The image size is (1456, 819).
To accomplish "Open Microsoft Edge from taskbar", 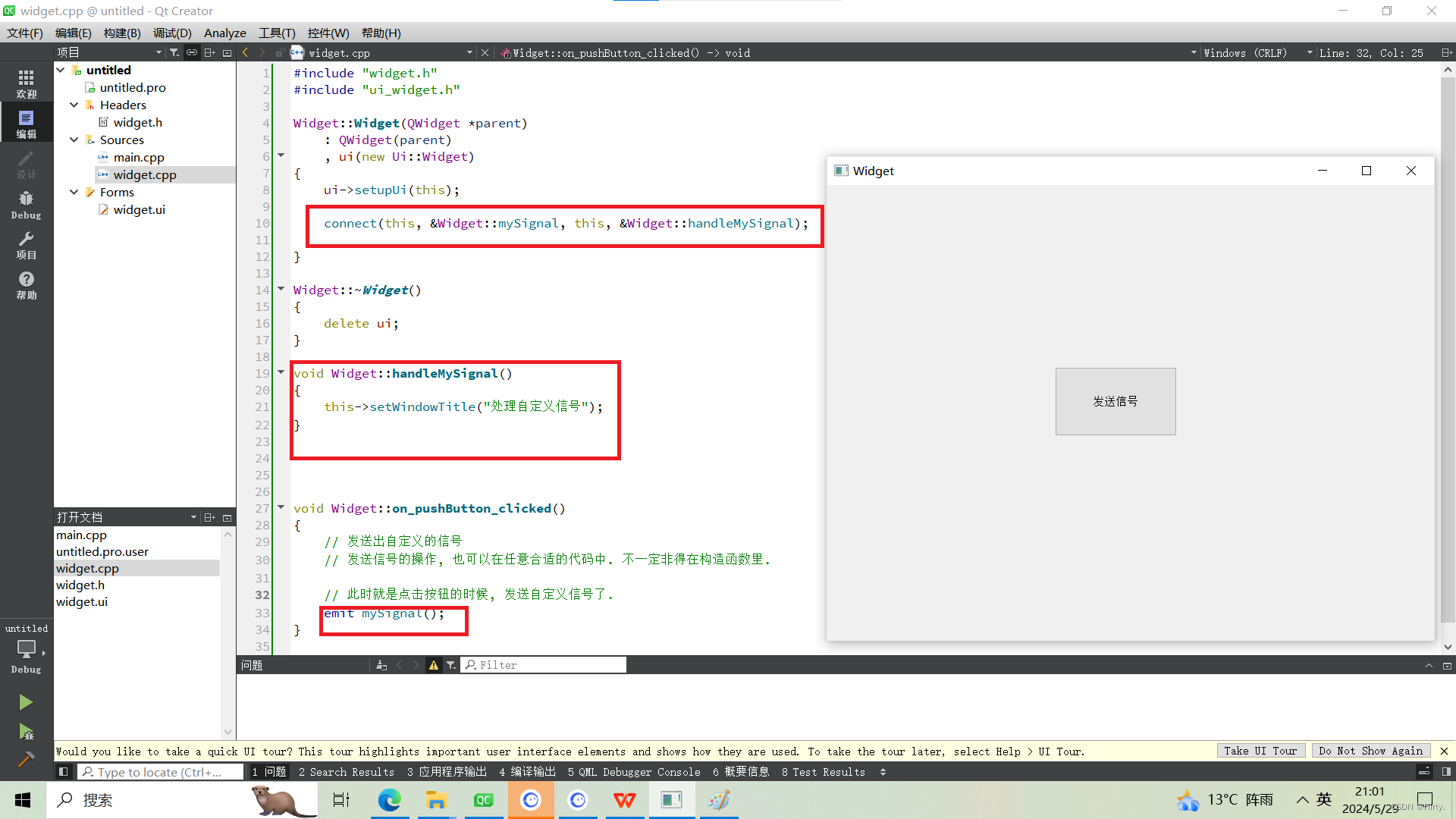I will pos(390,800).
